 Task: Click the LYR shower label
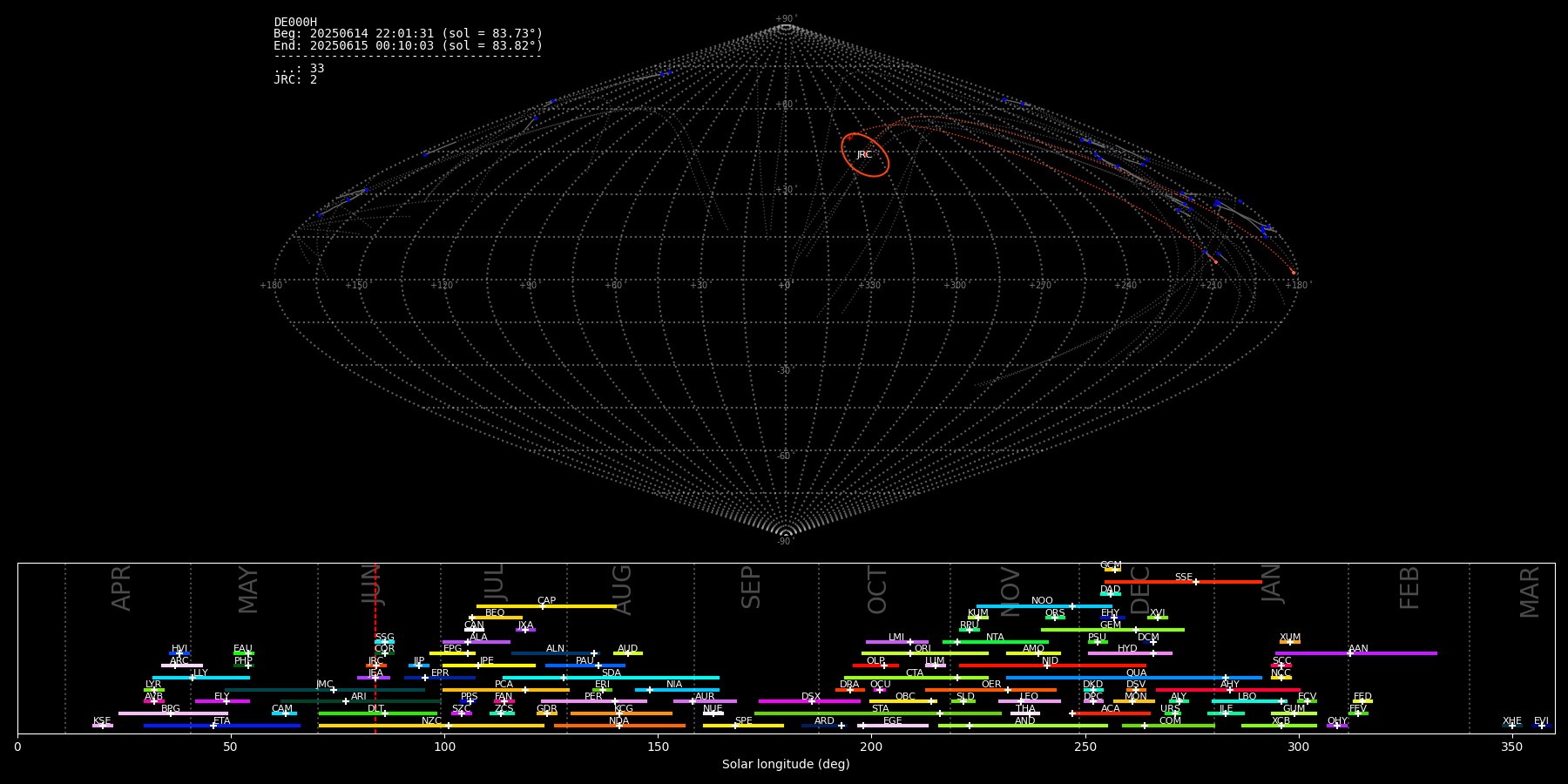153,685
